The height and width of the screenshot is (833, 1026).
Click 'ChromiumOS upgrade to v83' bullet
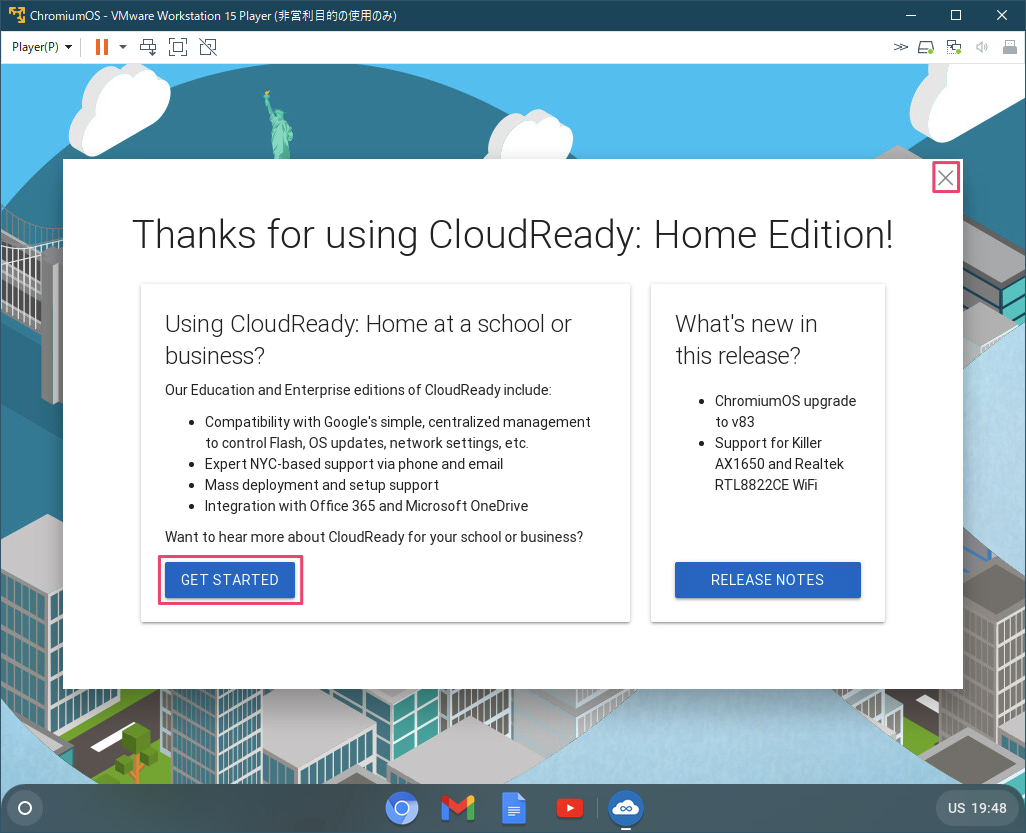[785, 411]
